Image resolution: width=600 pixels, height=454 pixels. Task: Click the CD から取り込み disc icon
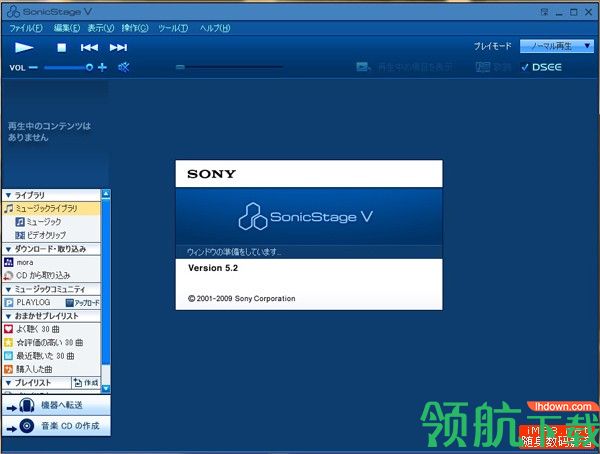coord(8,276)
